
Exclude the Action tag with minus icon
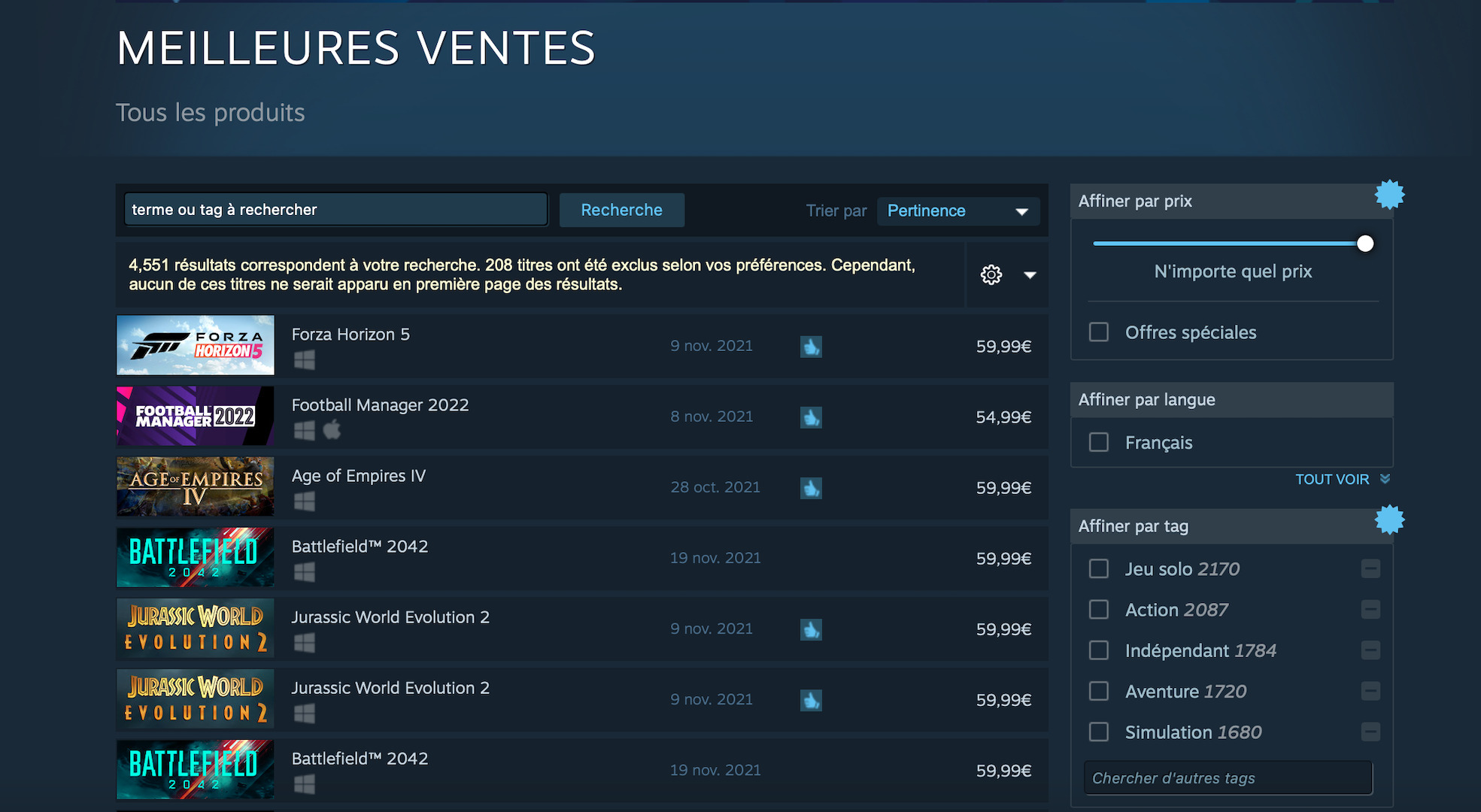coord(1370,610)
